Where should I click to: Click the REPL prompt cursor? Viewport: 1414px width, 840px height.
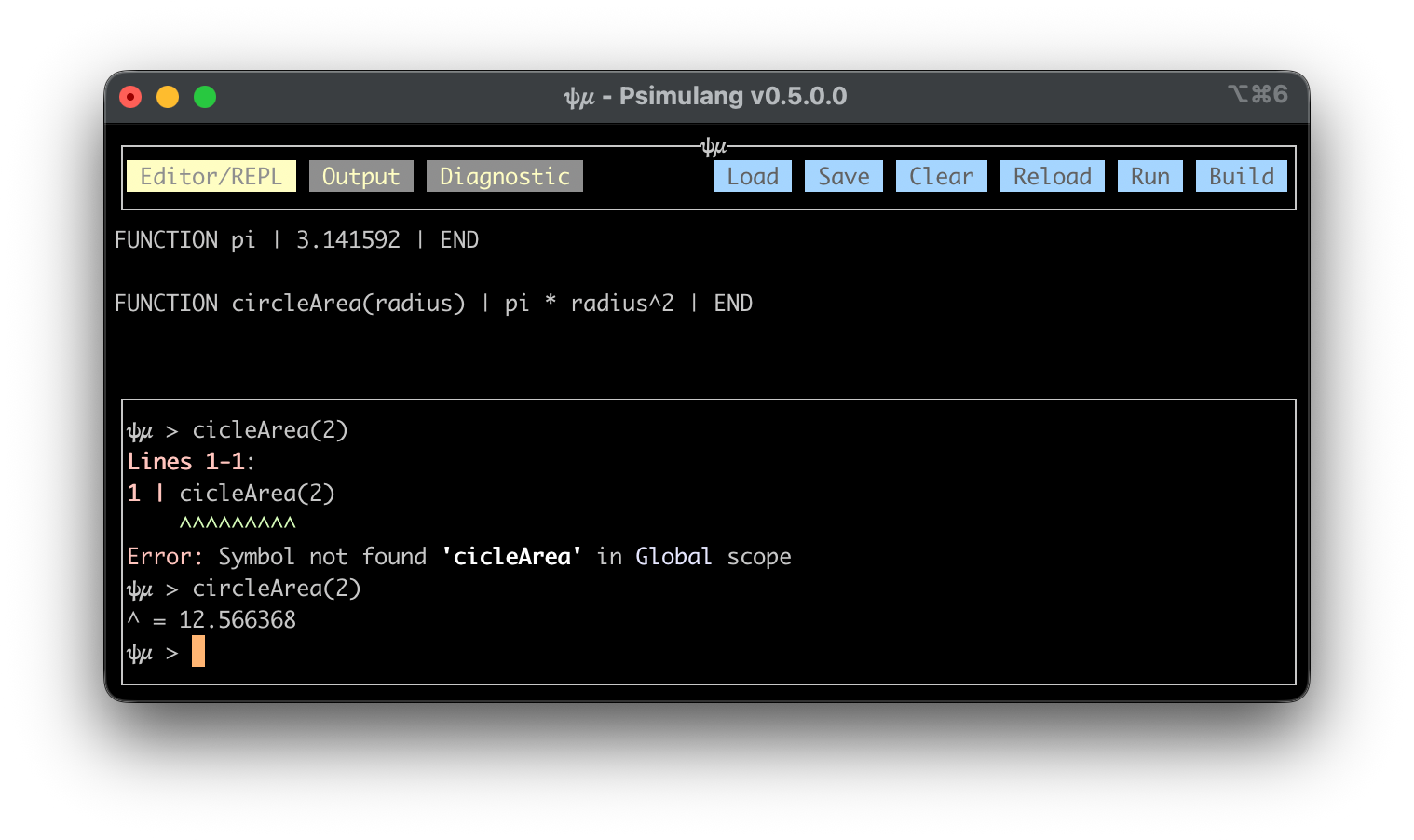click(x=198, y=652)
